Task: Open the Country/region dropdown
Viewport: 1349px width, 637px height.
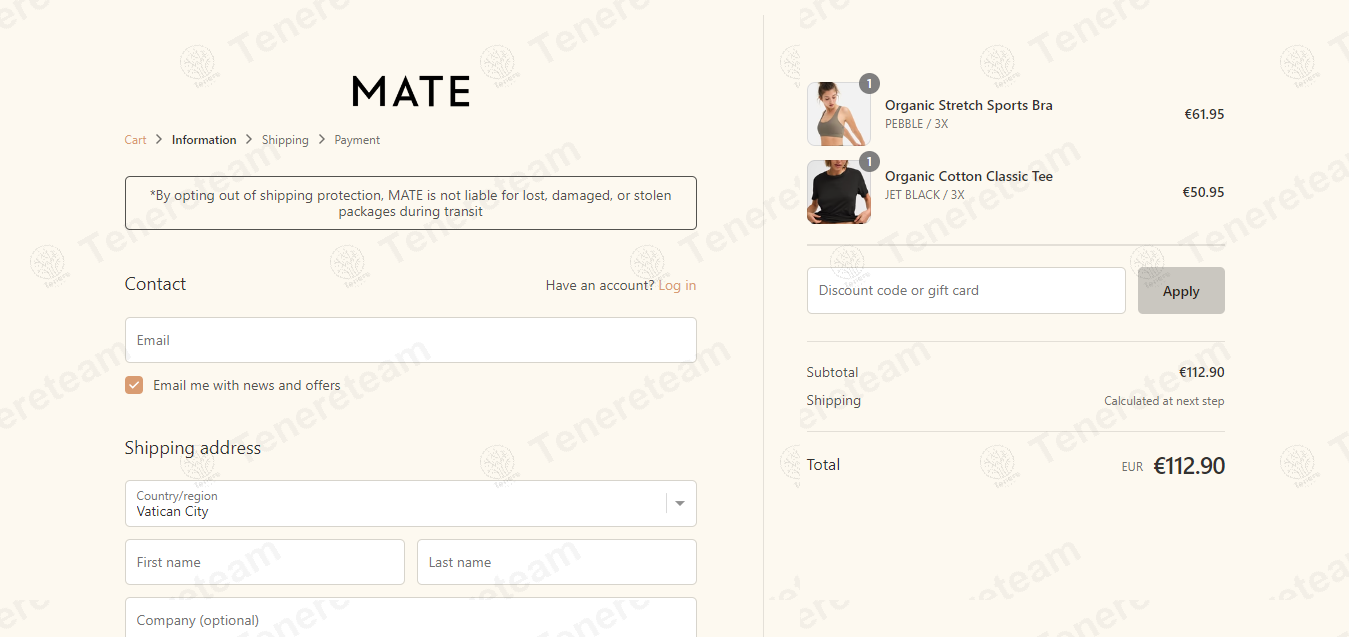Action: (410, 503)
